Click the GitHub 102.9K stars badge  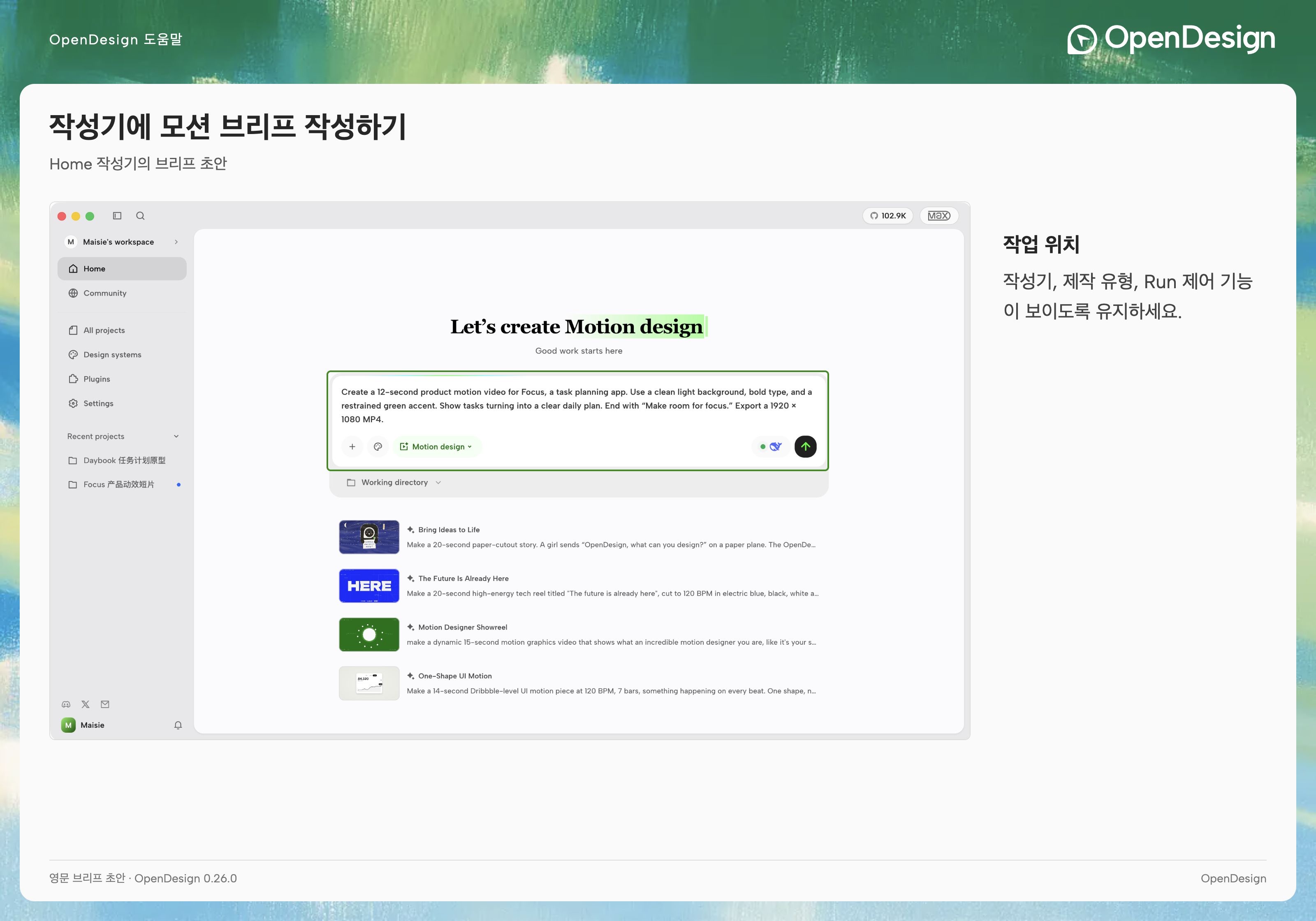pyautogui.click(x=888, y=215)
